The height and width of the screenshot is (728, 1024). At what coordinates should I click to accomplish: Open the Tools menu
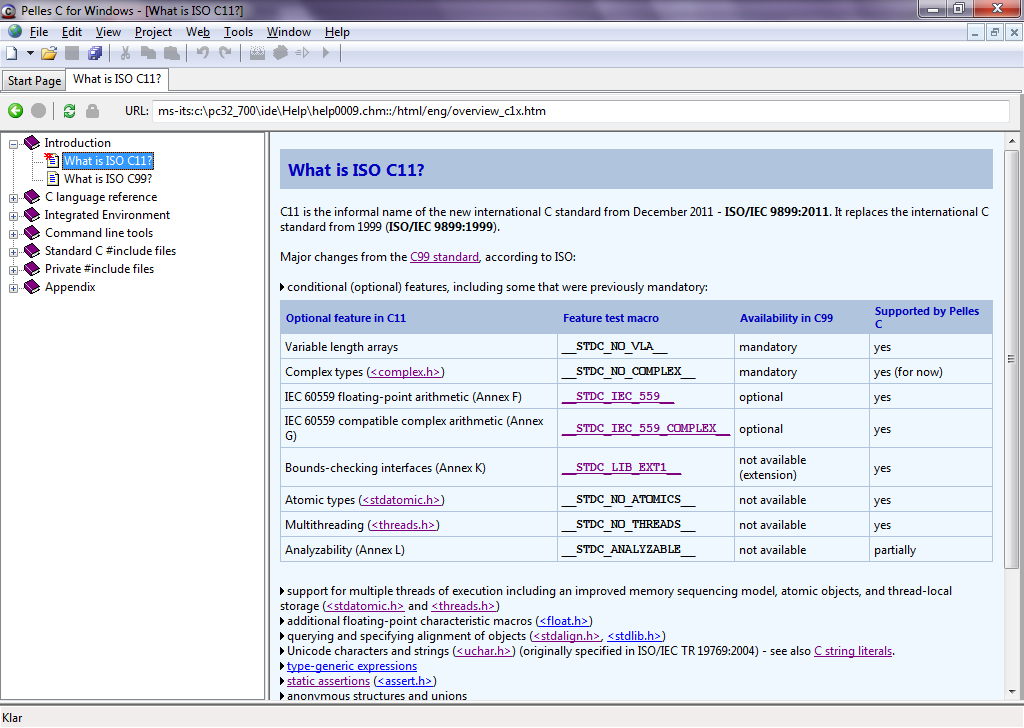238,32
